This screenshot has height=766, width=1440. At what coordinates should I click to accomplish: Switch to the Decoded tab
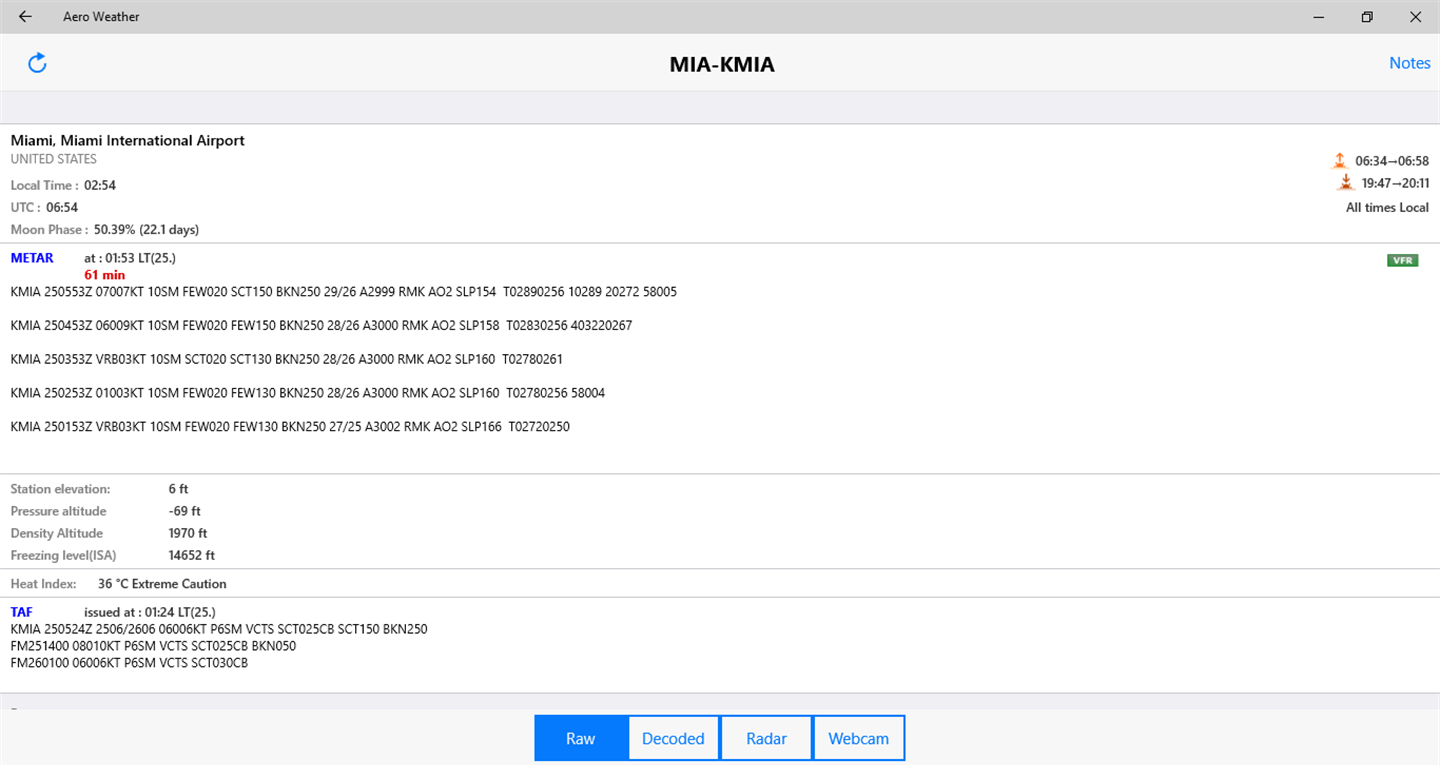[x=673, y=738]
